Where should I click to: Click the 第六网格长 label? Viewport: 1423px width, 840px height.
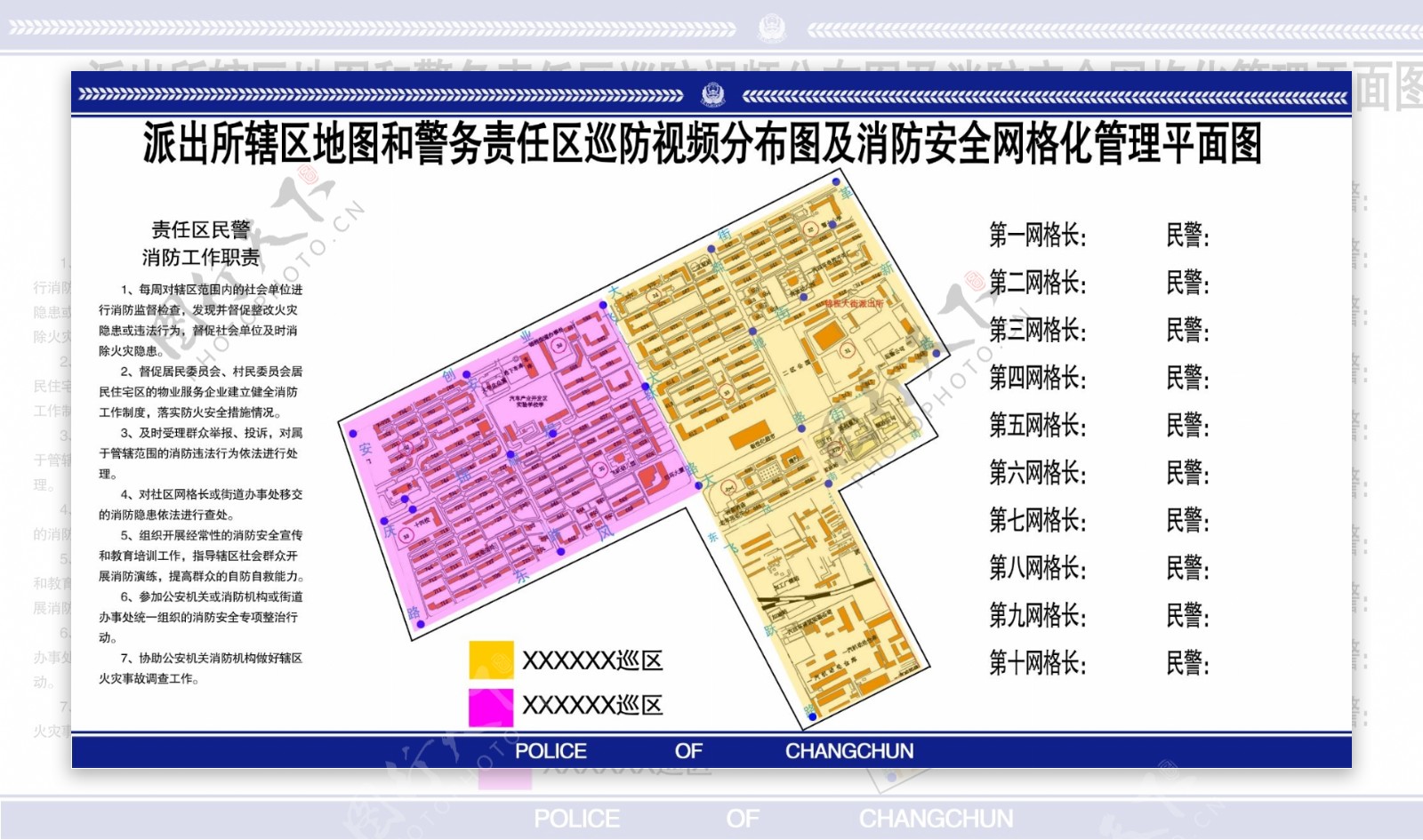tap(1038, 473)
